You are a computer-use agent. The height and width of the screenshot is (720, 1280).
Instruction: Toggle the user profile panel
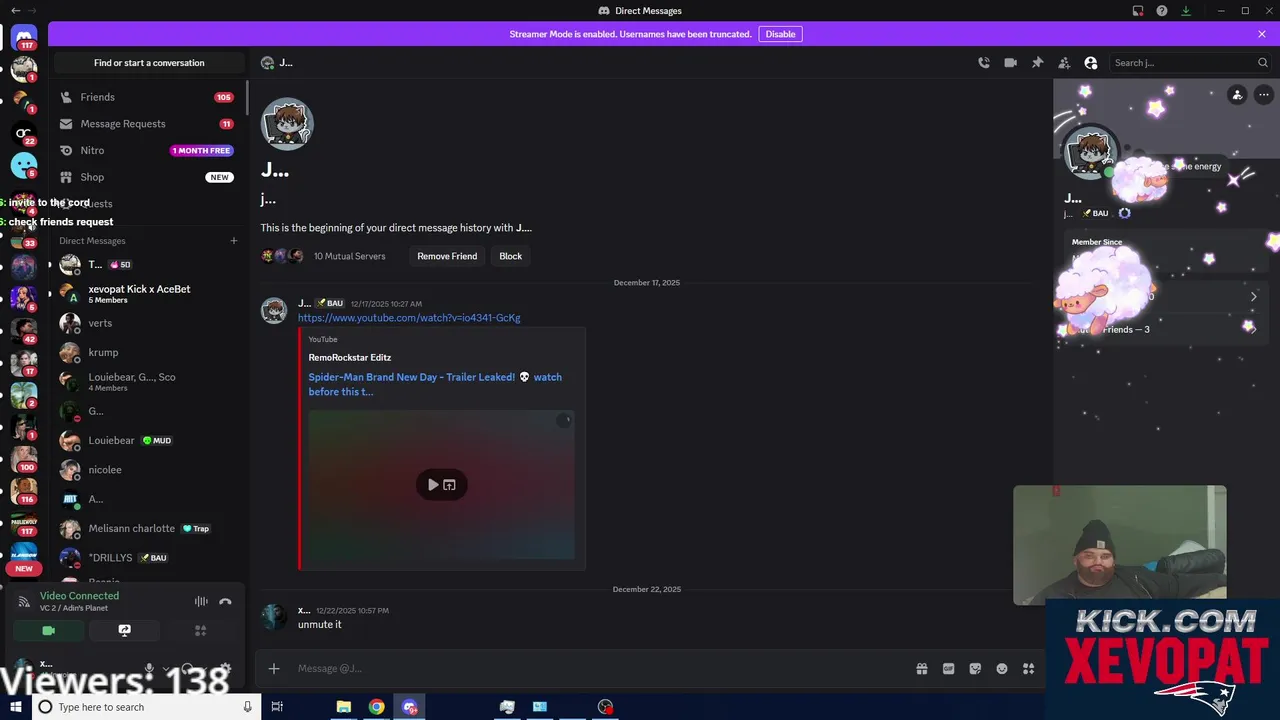(1091, 63)
